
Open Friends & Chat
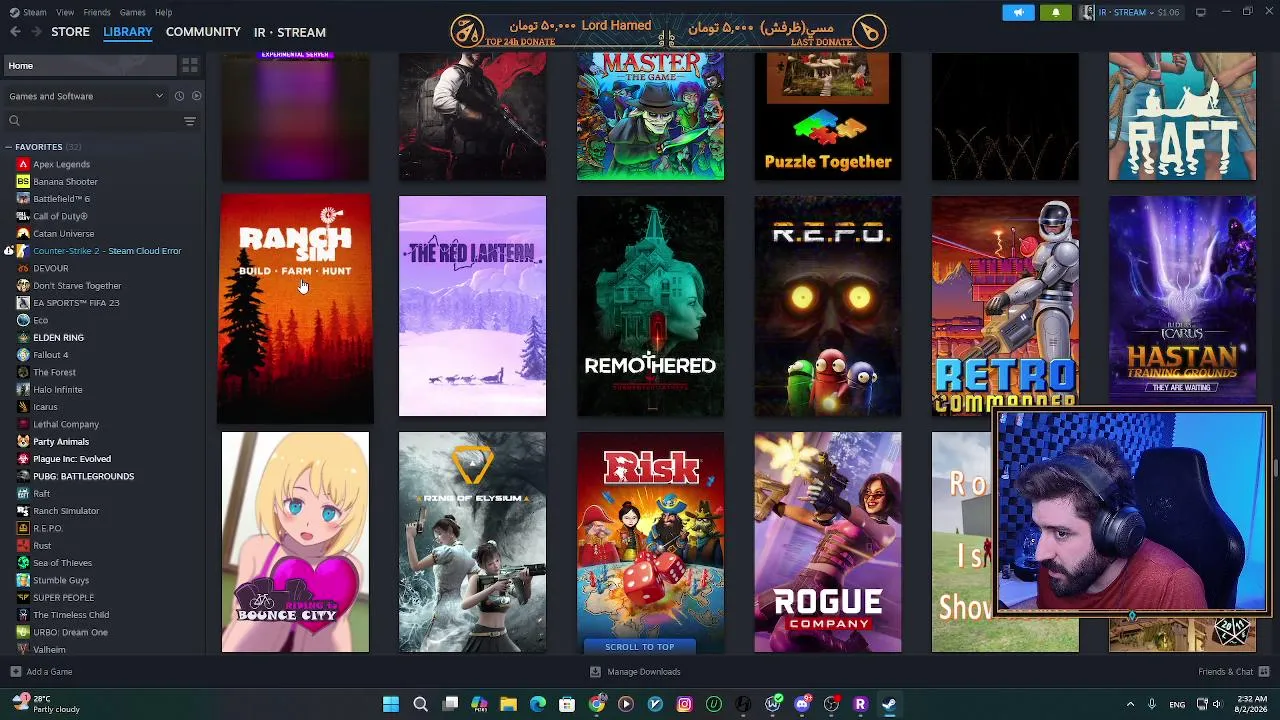click(1233, 672)
